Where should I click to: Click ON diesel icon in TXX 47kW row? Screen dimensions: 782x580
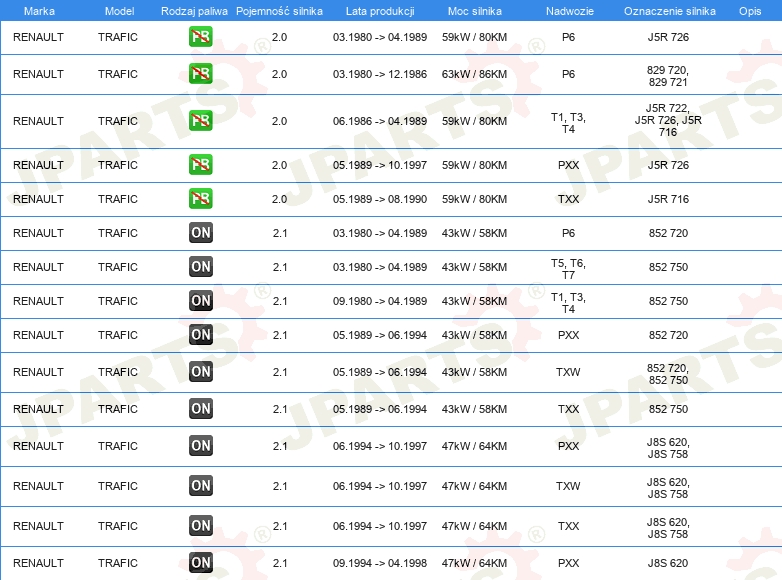click(200, 525)
